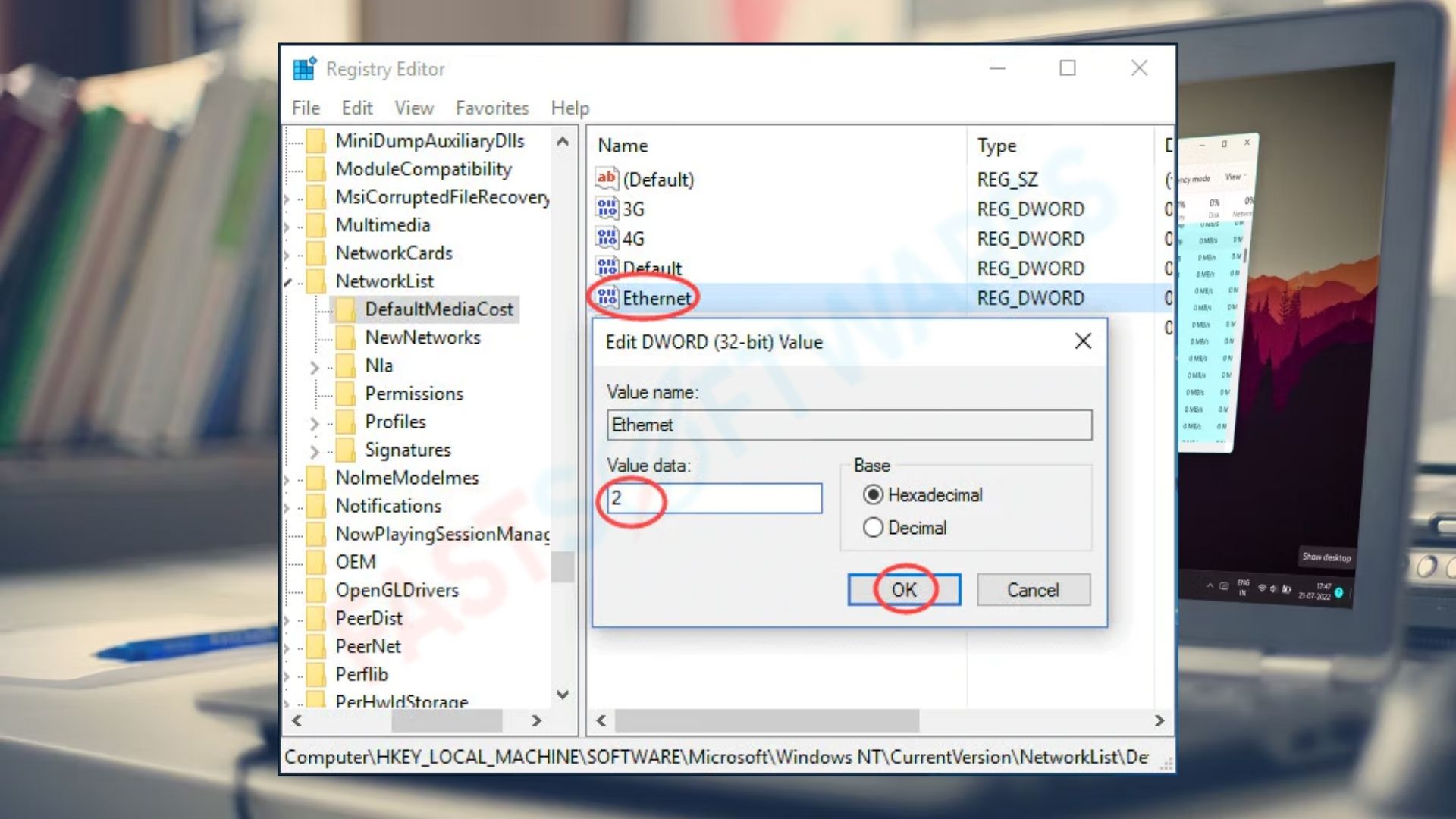The width and height of the screenshot is (1456, 819).
Task: Click the Value data input field
Action: click(714, 498)
